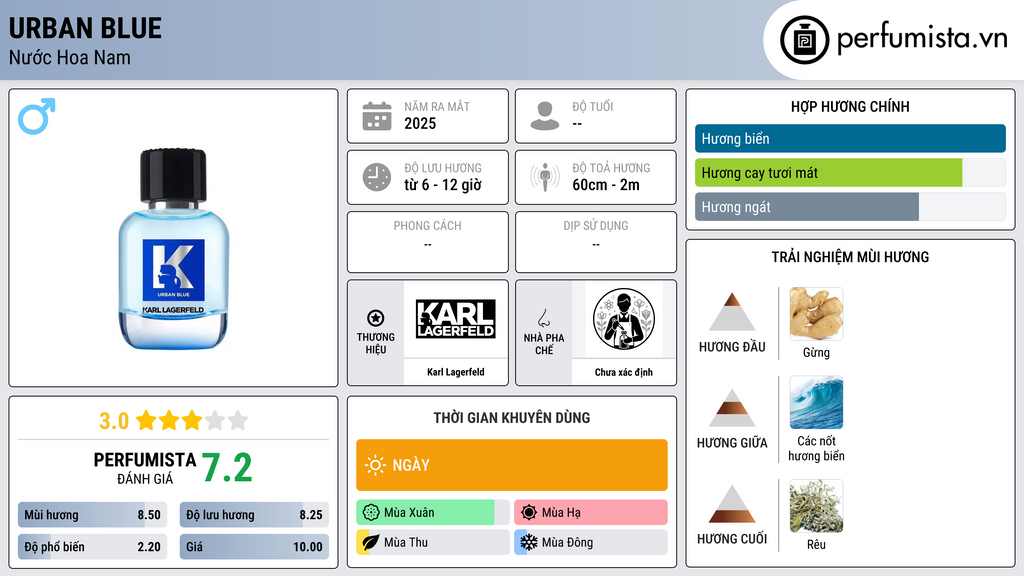Click the Thời gian khuyên dùng heading
The width and height of the screenshot is (1024, 576).
[x=512, y=418]
